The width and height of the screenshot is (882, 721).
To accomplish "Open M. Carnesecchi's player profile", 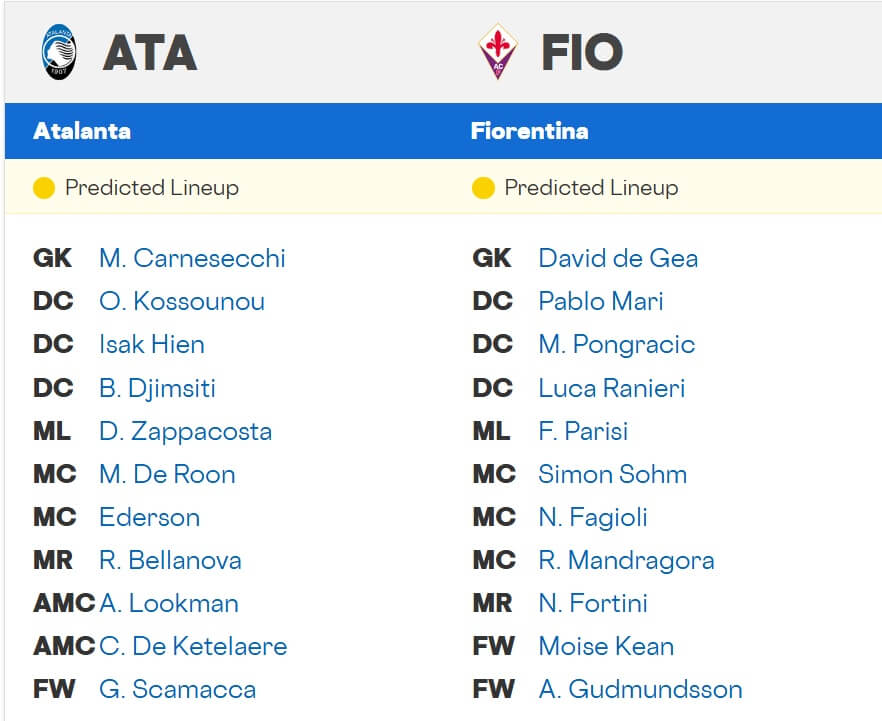I will point(192,258).
